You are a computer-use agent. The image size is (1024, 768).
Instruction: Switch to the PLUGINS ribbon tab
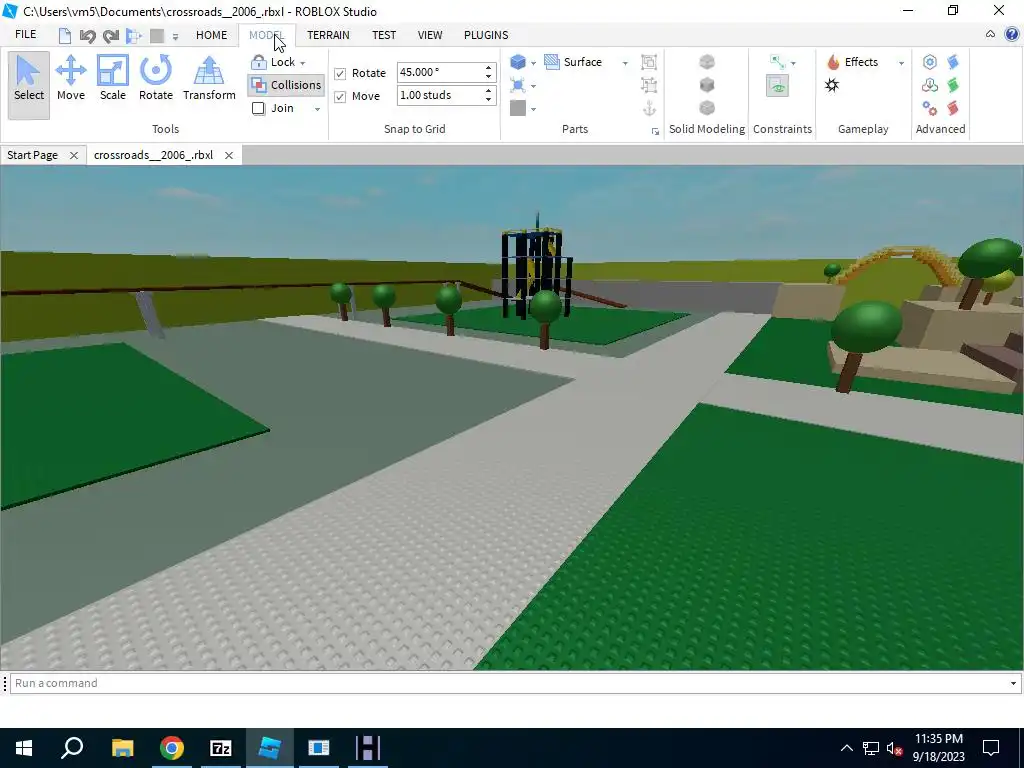(x=486, y=35)
